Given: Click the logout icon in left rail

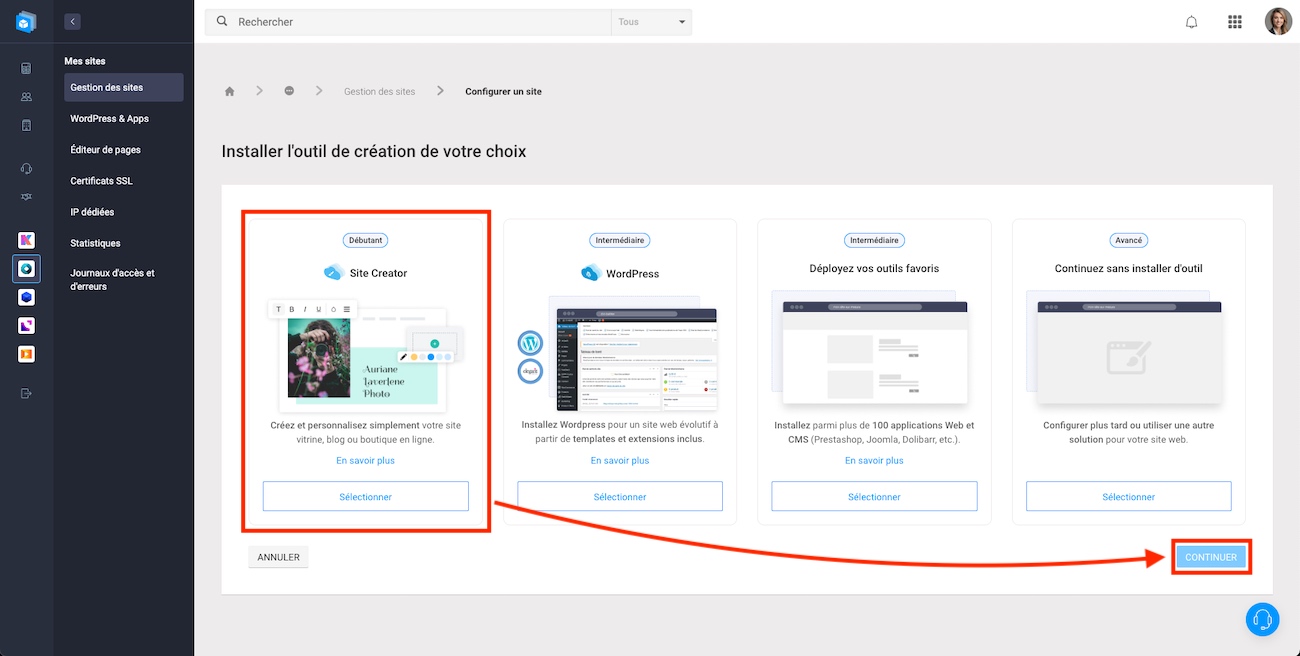Looking at the screenshot, I should click(26, 393).
